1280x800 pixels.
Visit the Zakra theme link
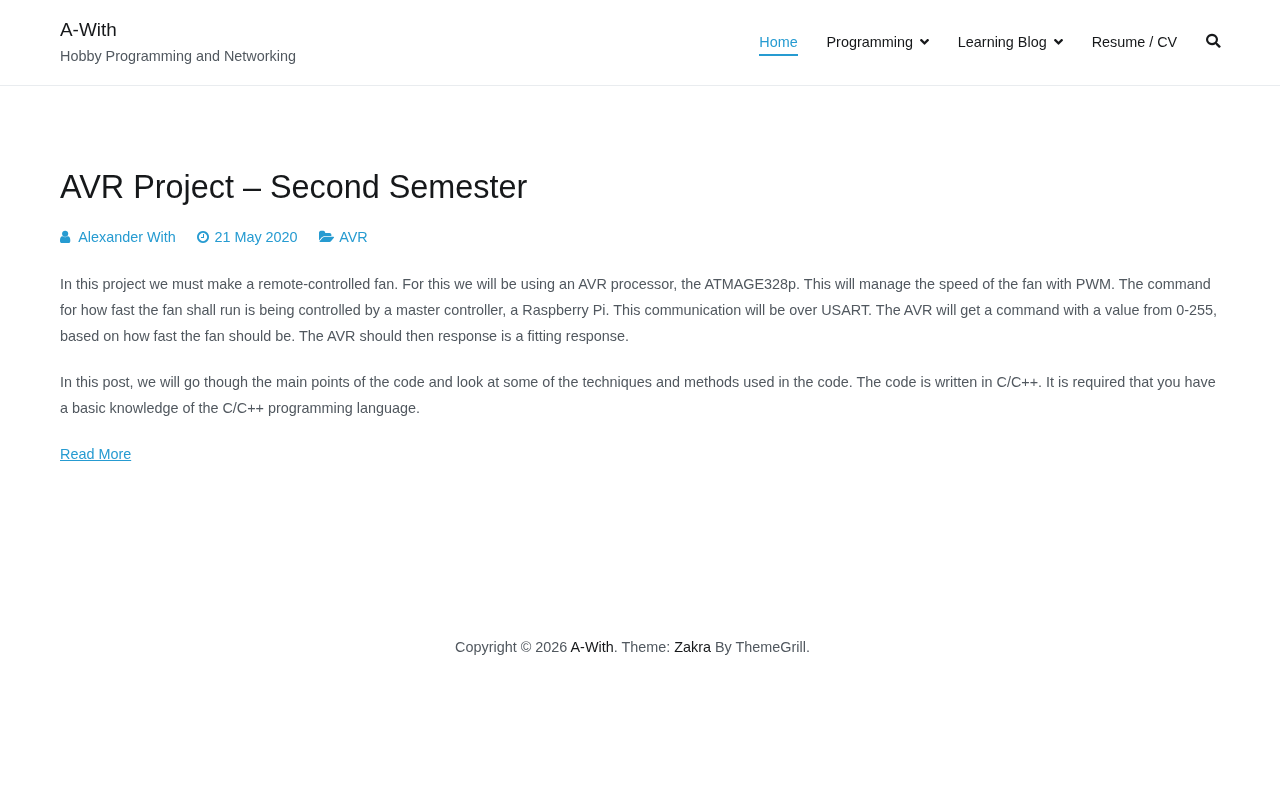pos(692,647)
